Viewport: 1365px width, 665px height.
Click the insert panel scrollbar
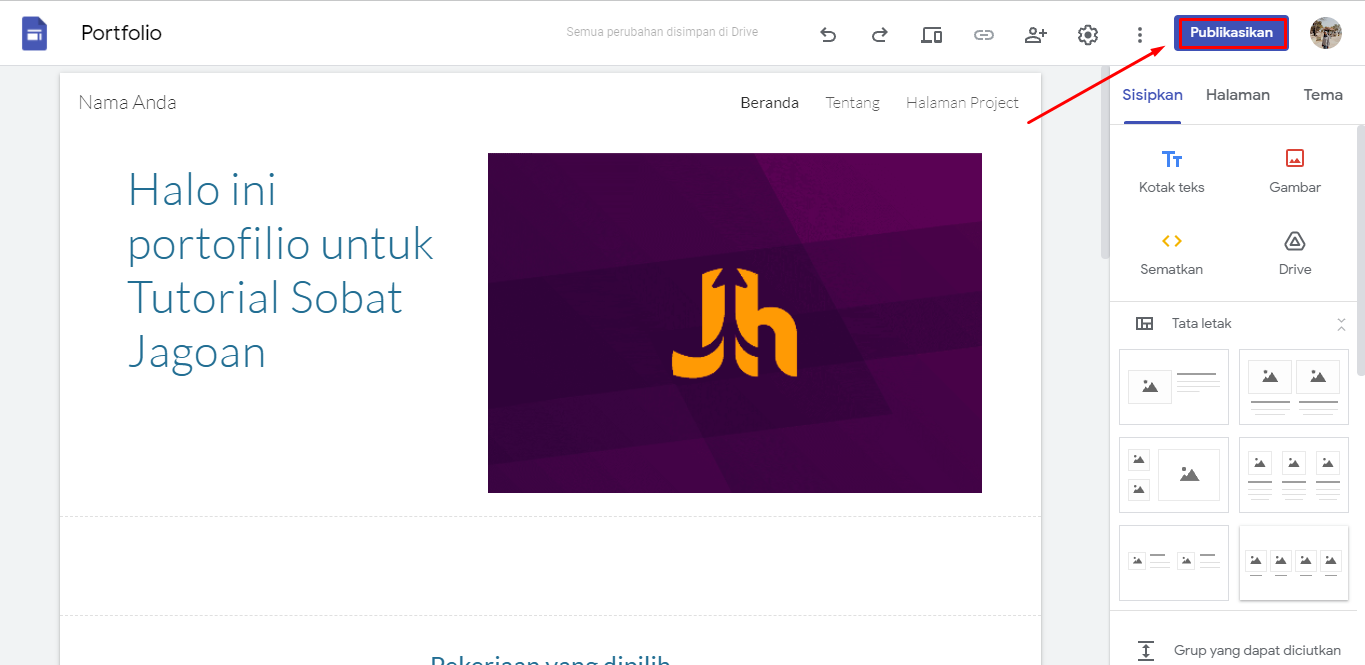1360,250
